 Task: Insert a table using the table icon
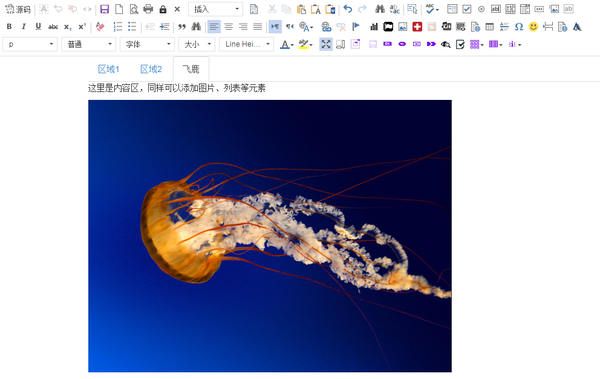coord(489,27)
